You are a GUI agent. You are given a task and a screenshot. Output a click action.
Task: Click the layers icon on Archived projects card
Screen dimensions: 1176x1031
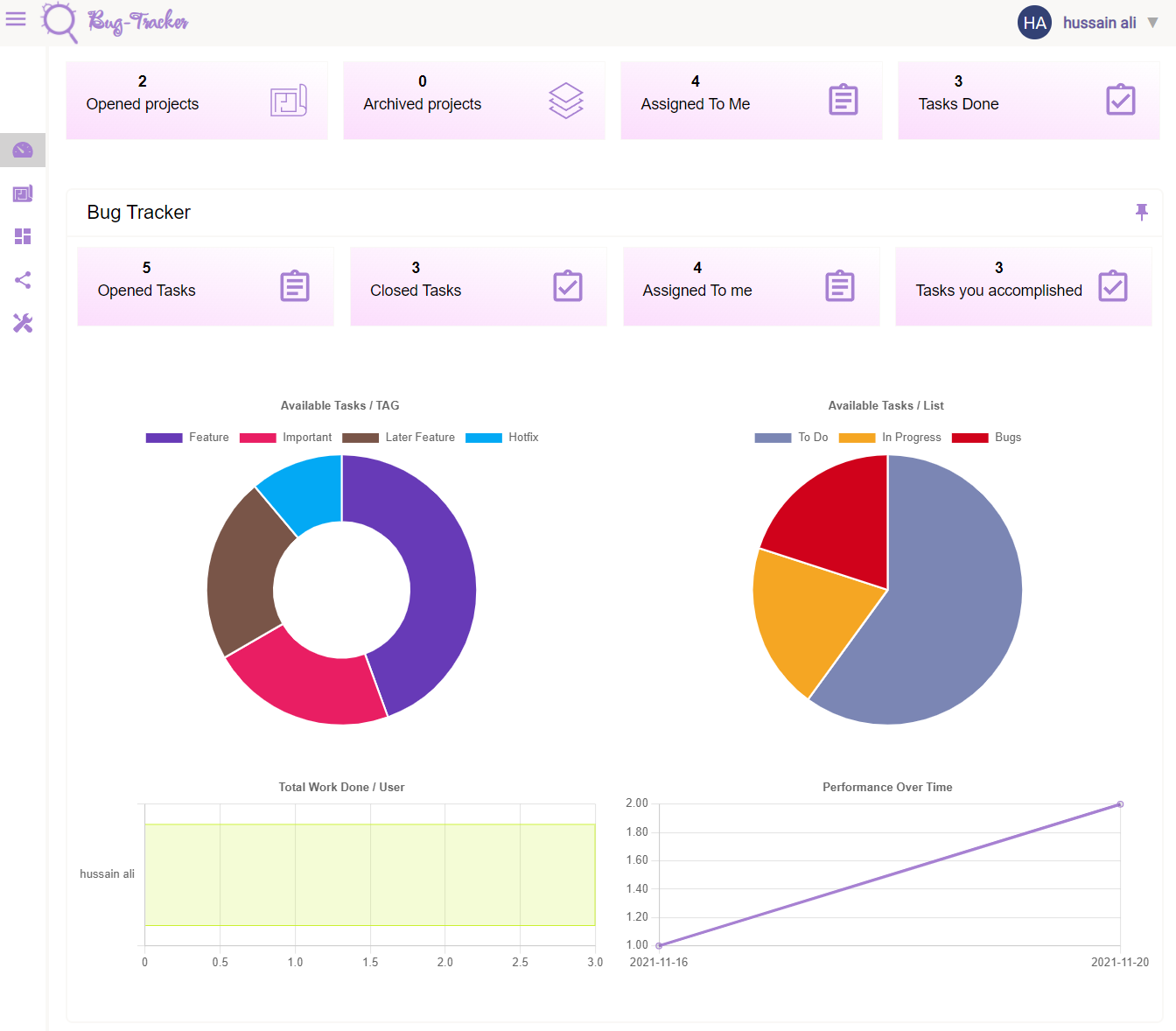565,100
